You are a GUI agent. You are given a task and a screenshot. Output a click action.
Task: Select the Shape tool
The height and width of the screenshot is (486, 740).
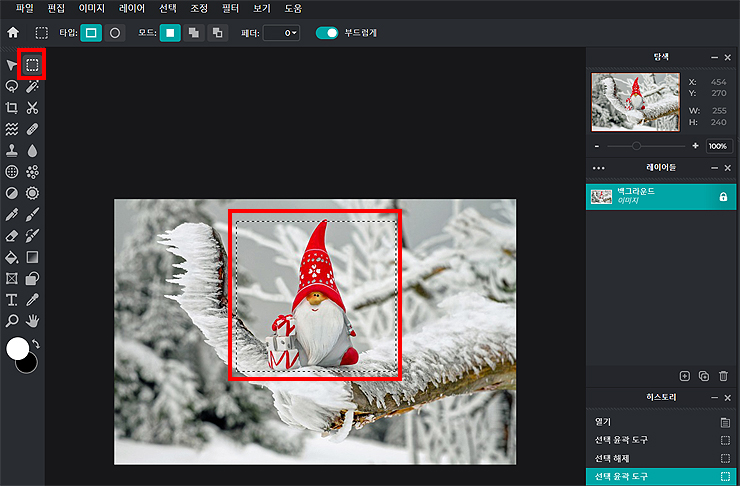click(32, 278)
